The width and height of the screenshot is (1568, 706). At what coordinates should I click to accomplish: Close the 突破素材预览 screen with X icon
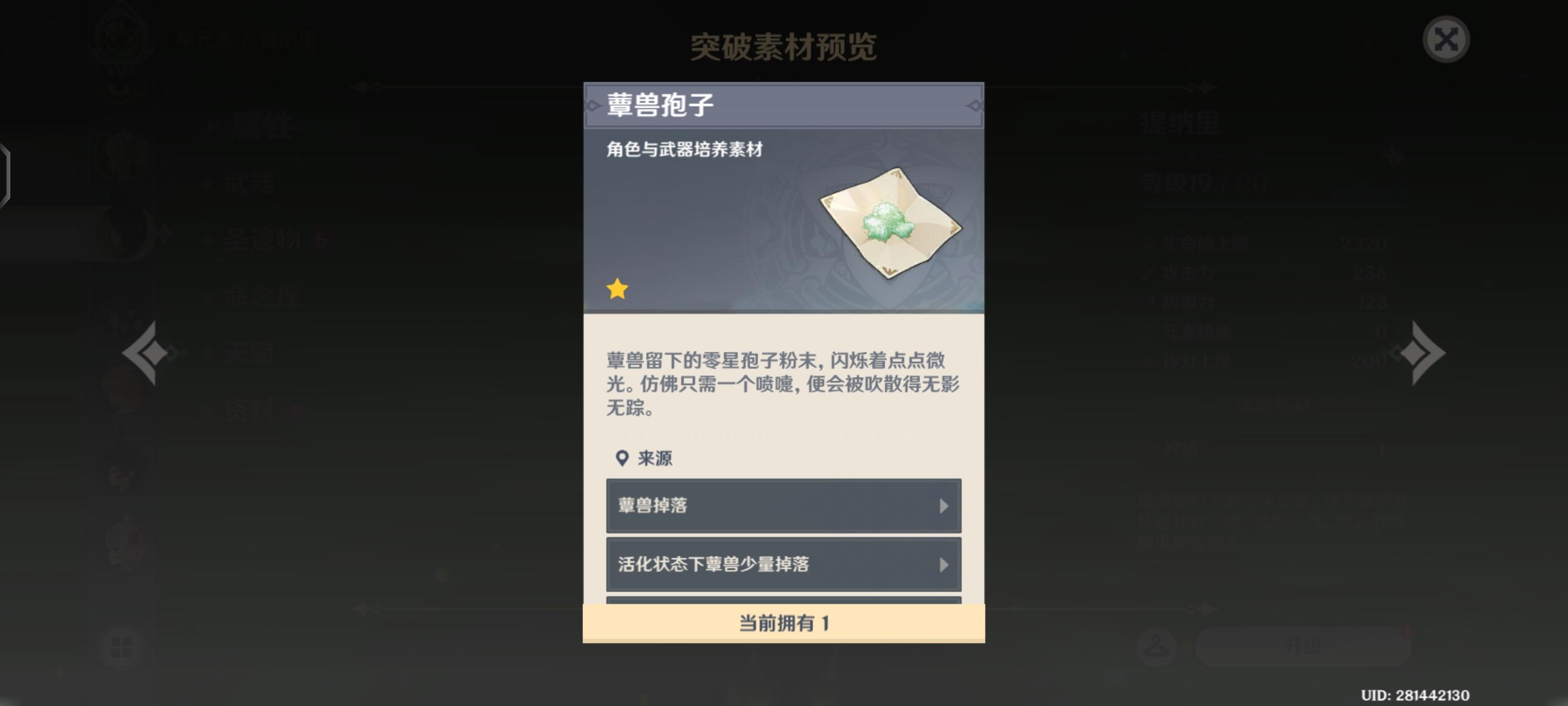pos(1446,40)
